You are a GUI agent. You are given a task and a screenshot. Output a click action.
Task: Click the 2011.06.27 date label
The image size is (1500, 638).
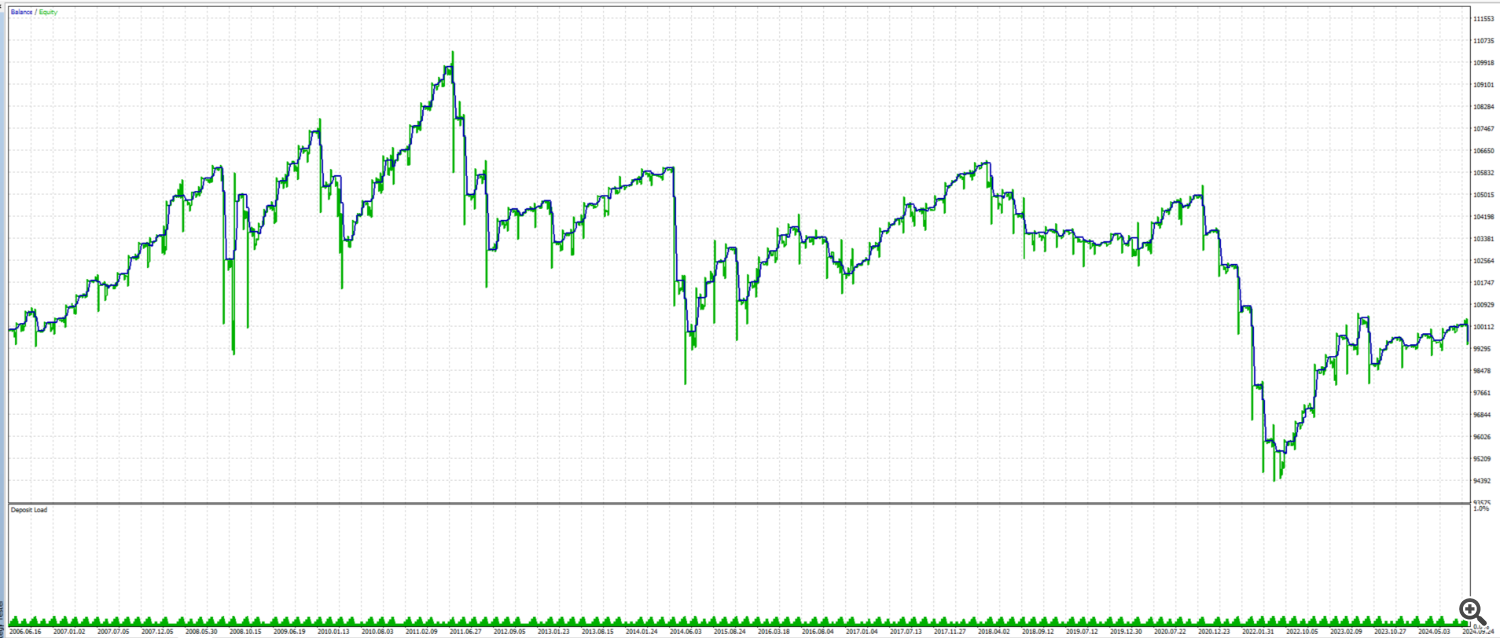463,632
